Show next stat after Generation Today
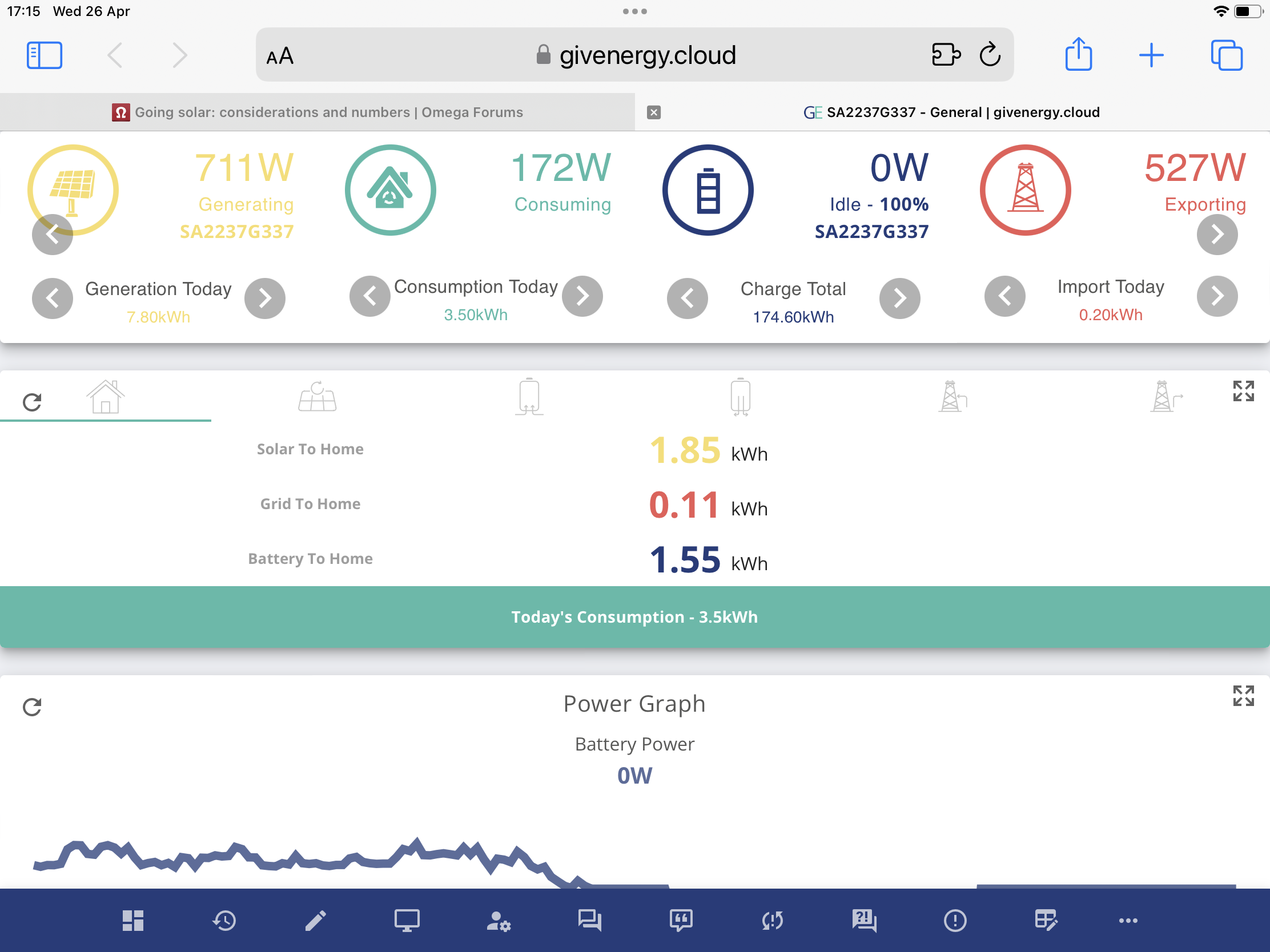 click(265, 298)
